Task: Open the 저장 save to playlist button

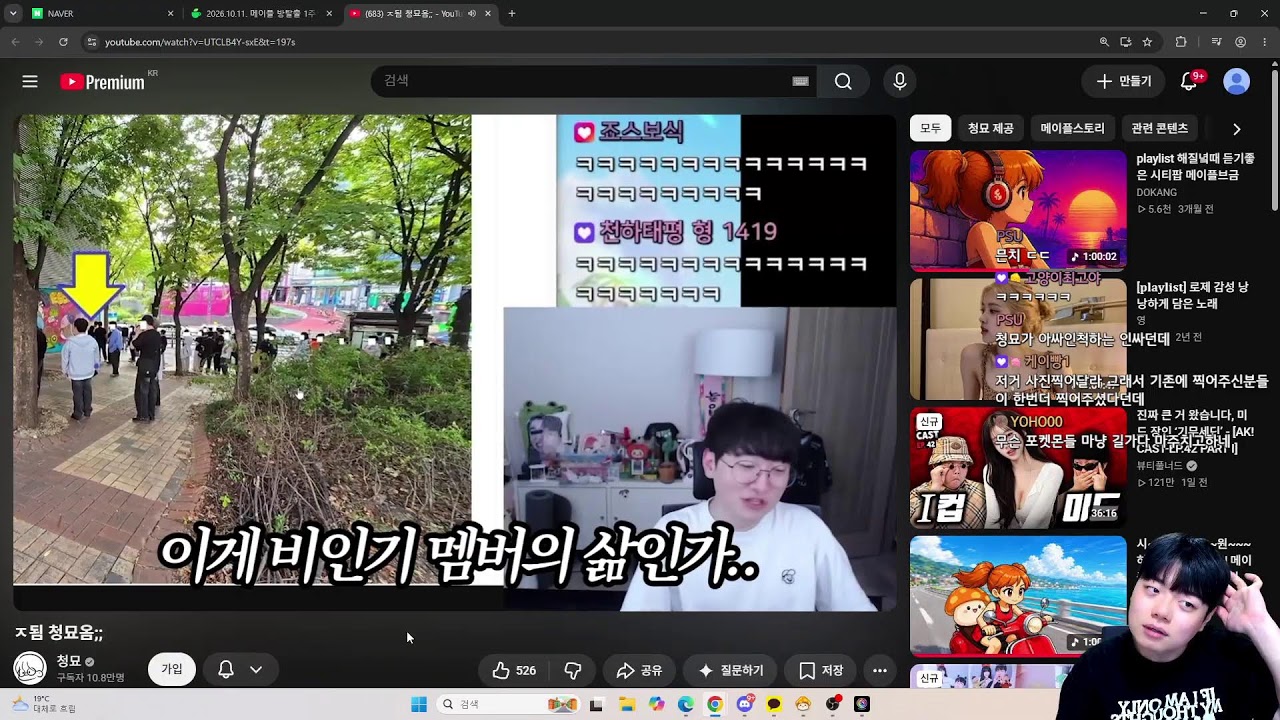Action: pyautogui.click(x=821, y=670)
